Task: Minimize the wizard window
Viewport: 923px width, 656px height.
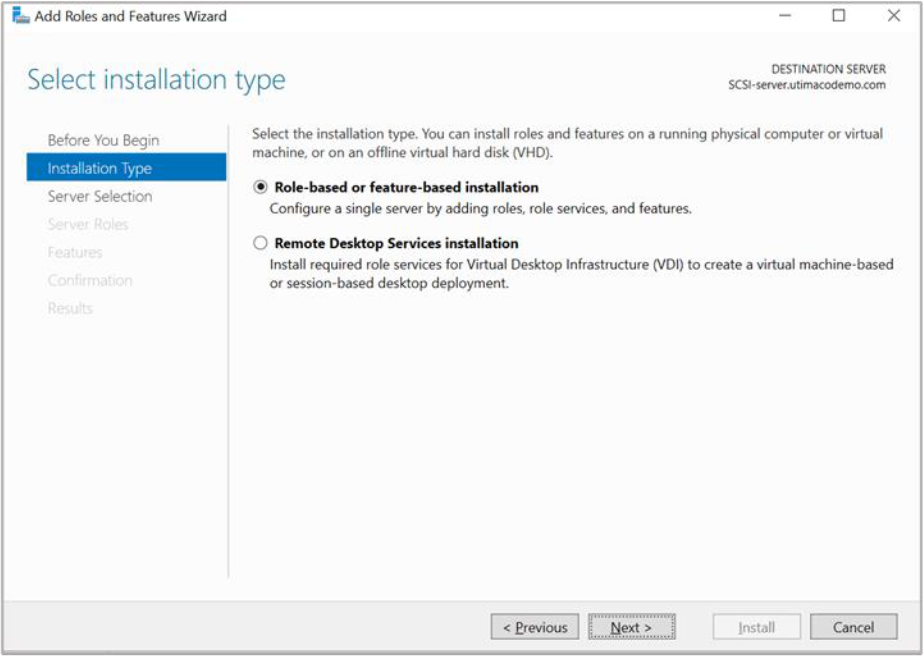Action: [x=784, y=16]
